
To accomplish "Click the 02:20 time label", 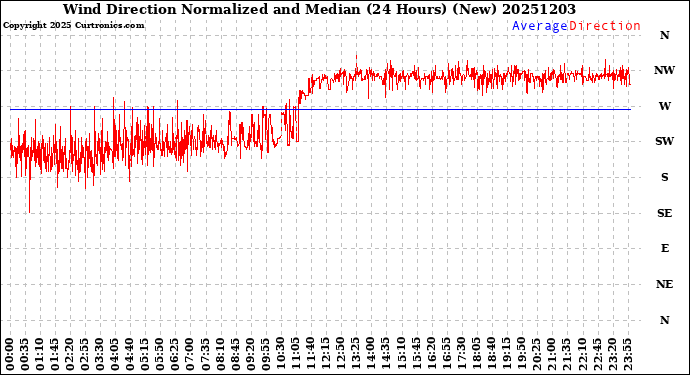I will point(70,354).
